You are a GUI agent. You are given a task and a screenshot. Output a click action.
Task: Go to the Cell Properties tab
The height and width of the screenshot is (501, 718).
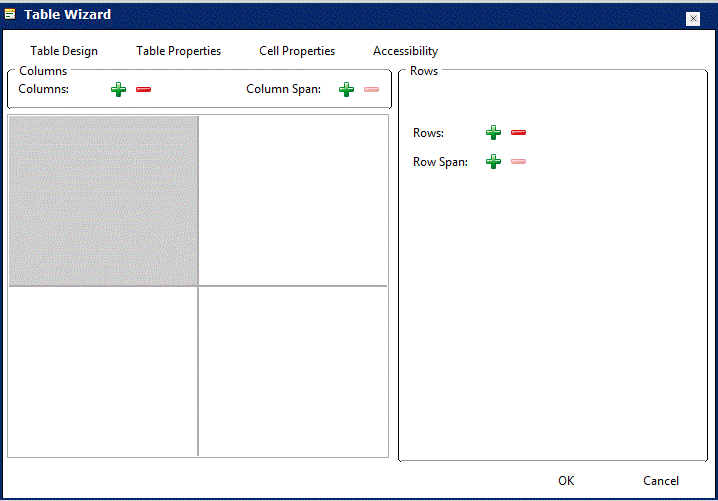(x=297, y=51)
